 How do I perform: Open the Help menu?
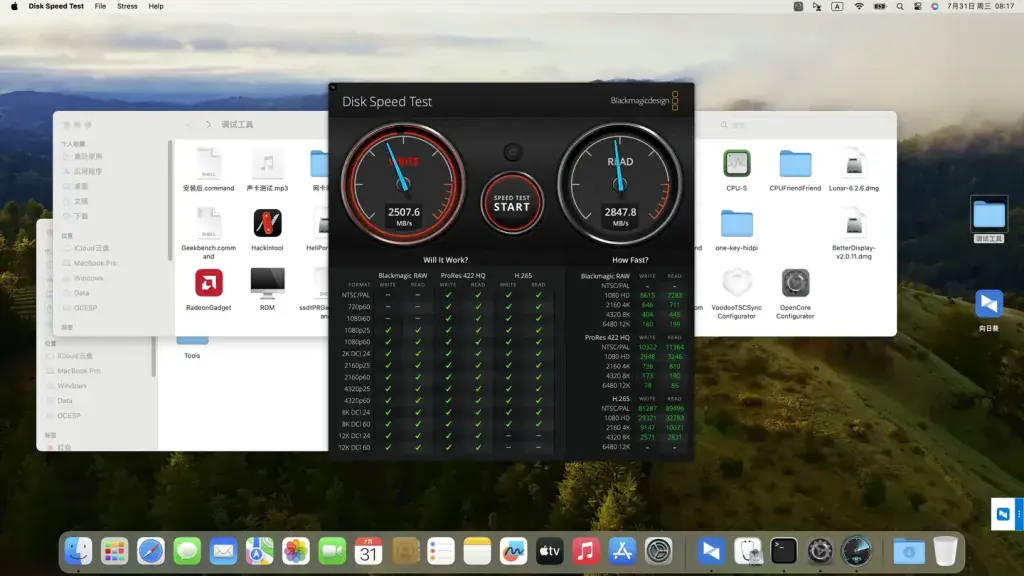pos(156,7)
